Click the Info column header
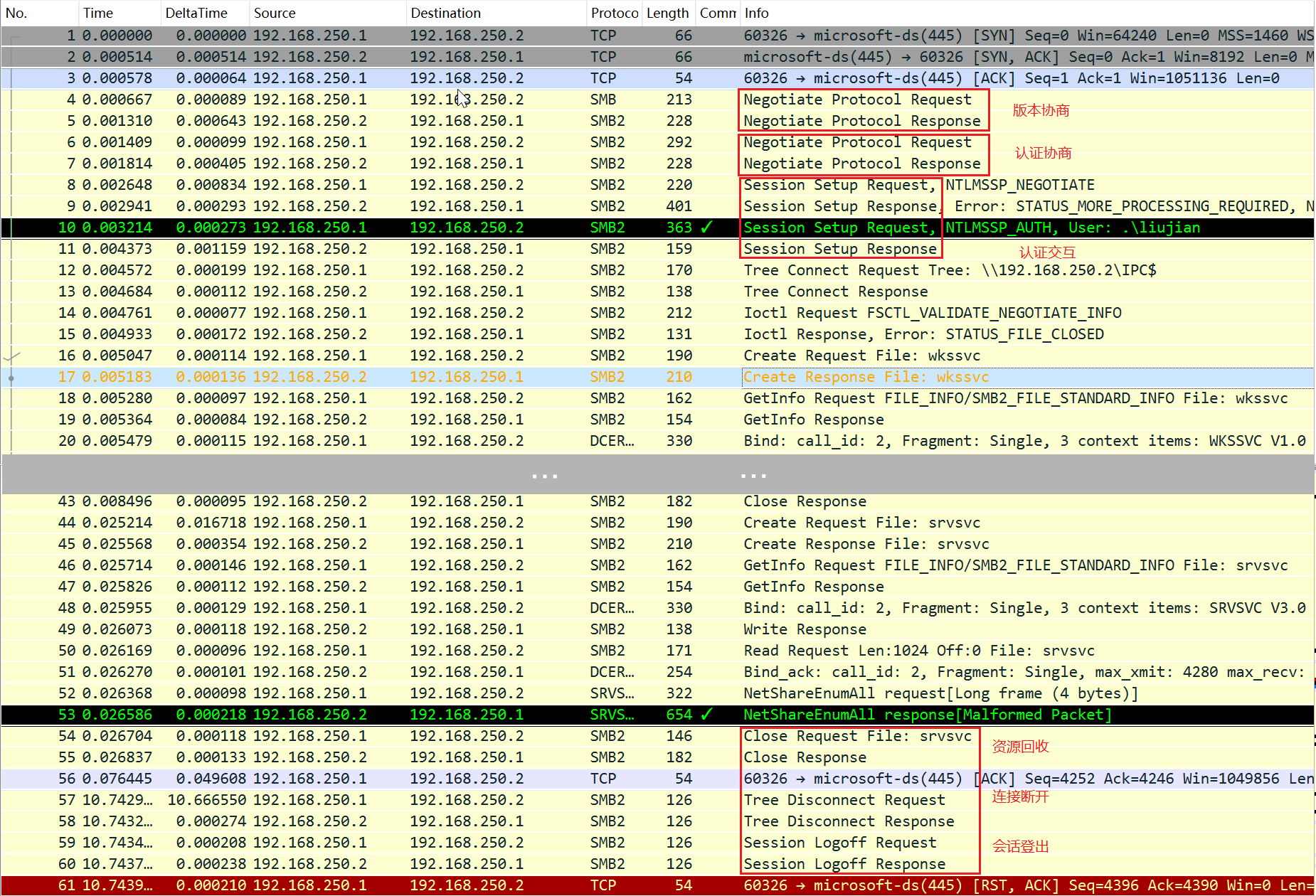 [757, 13]
